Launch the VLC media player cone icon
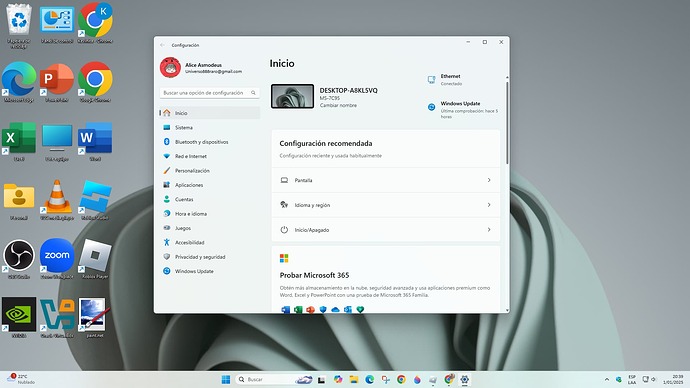The image size is (690, 388). pos(57,201)
